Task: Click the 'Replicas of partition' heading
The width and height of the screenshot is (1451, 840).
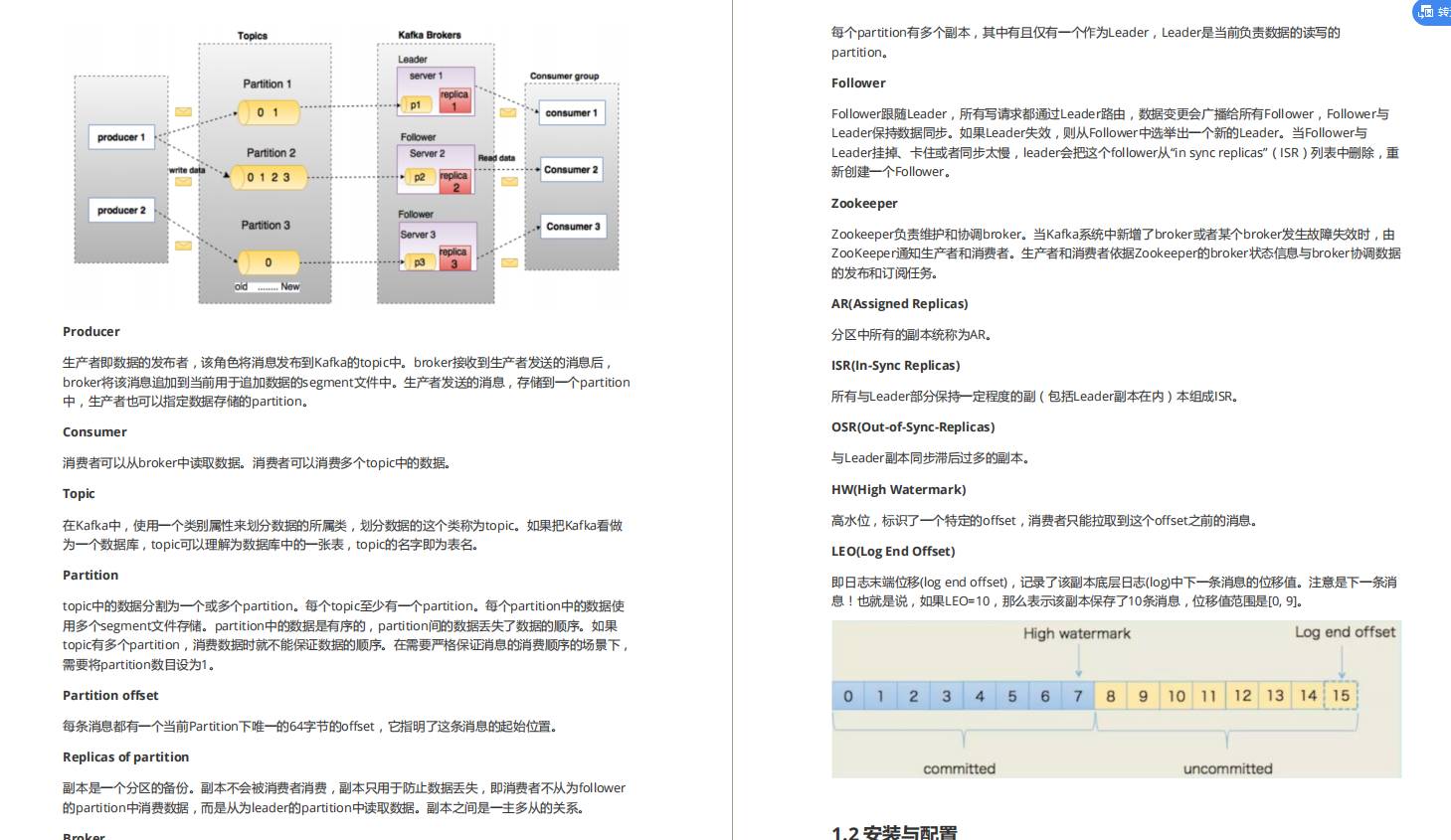Action: coord(125,757)
